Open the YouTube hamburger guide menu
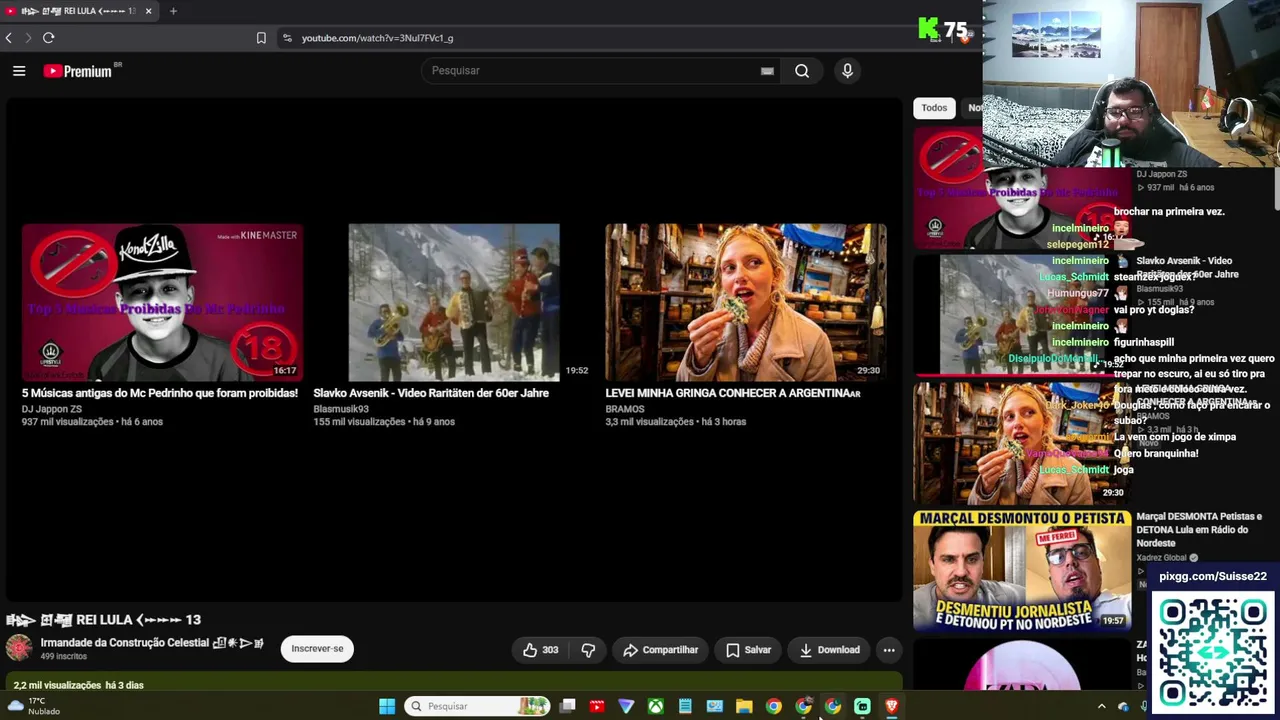 [x=19, y=71]
